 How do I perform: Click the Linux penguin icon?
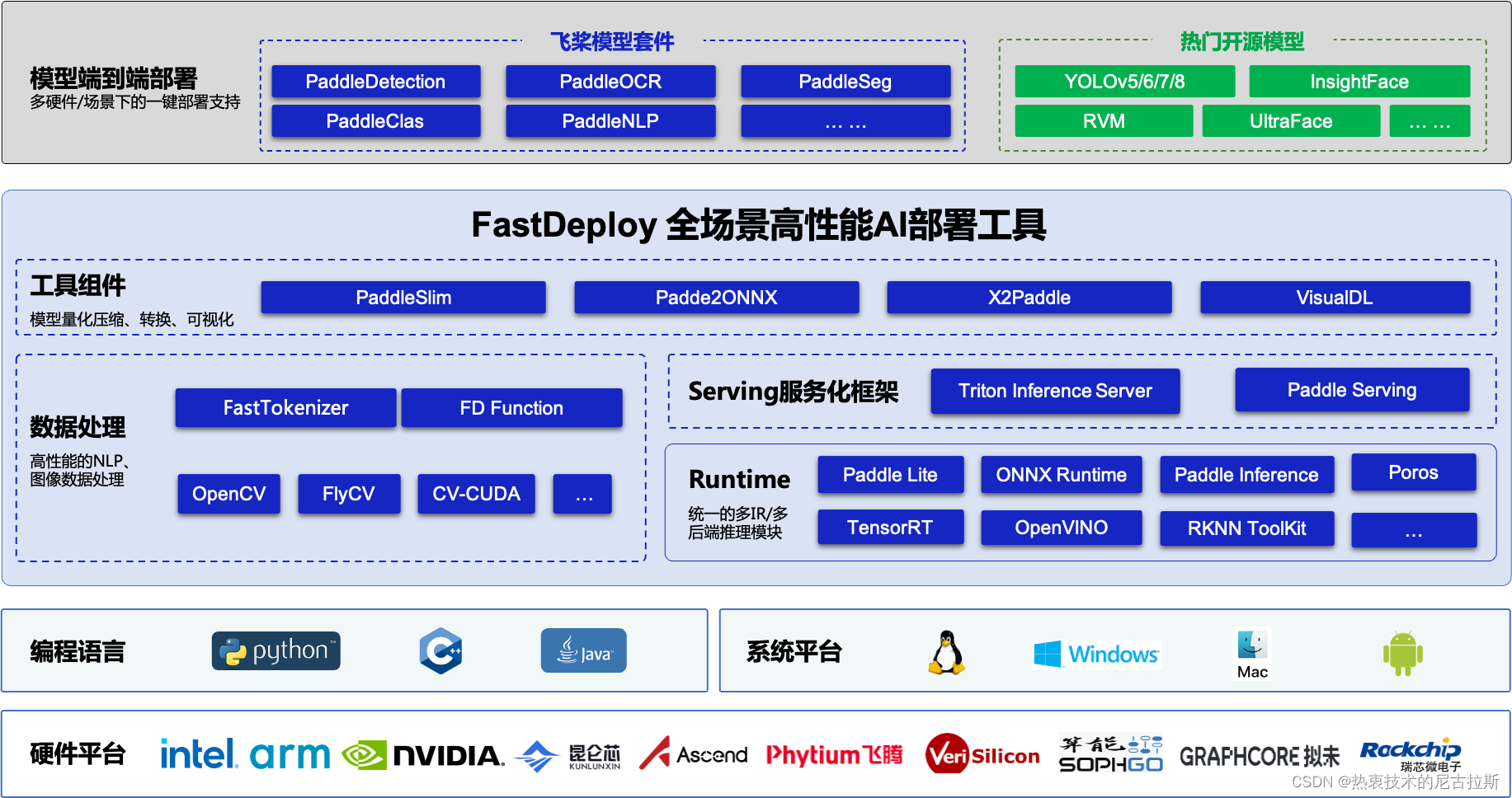pos(947,653)
